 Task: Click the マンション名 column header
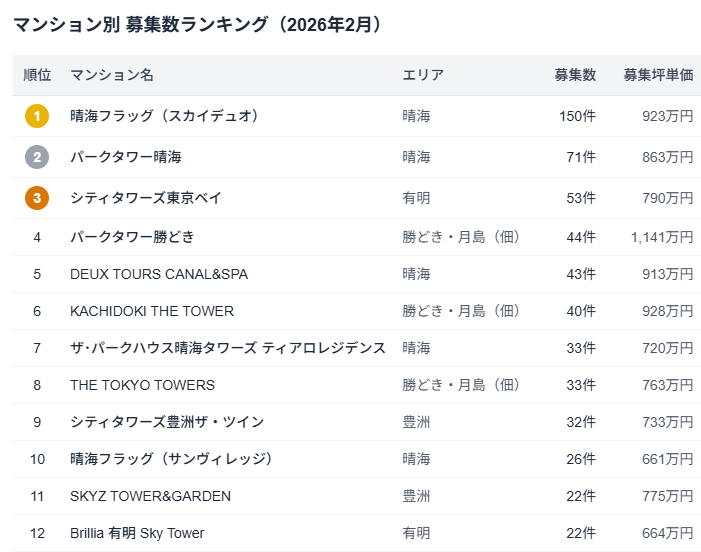pos(112,75)
